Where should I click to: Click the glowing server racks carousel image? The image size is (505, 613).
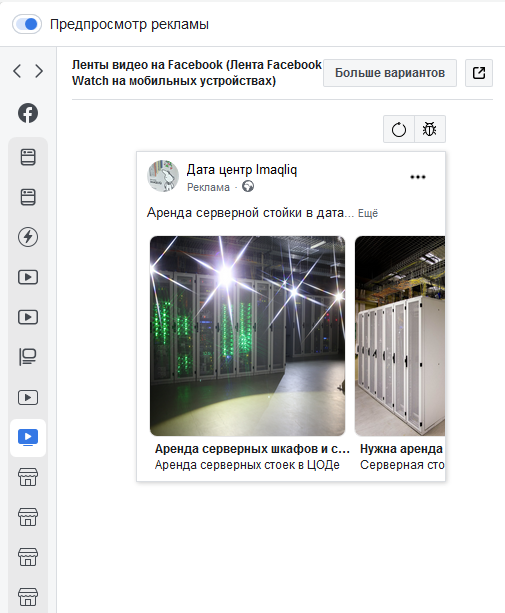(247, 336)
